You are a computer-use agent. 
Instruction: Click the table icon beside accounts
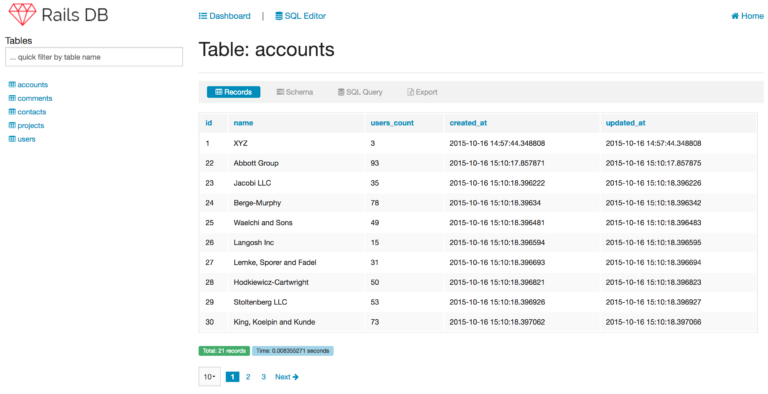click(12, 85)
